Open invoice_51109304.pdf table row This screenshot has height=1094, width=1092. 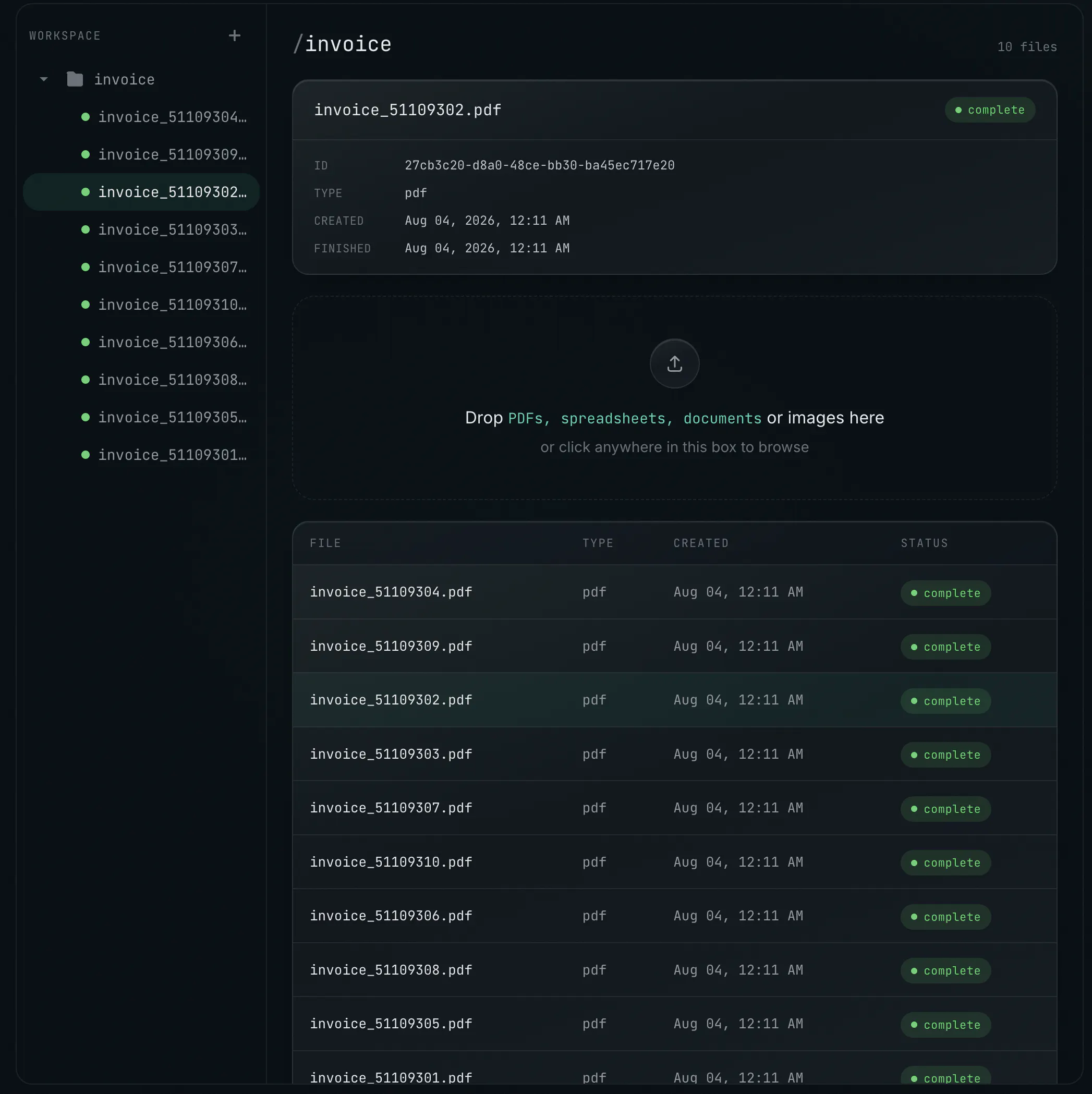674,592
